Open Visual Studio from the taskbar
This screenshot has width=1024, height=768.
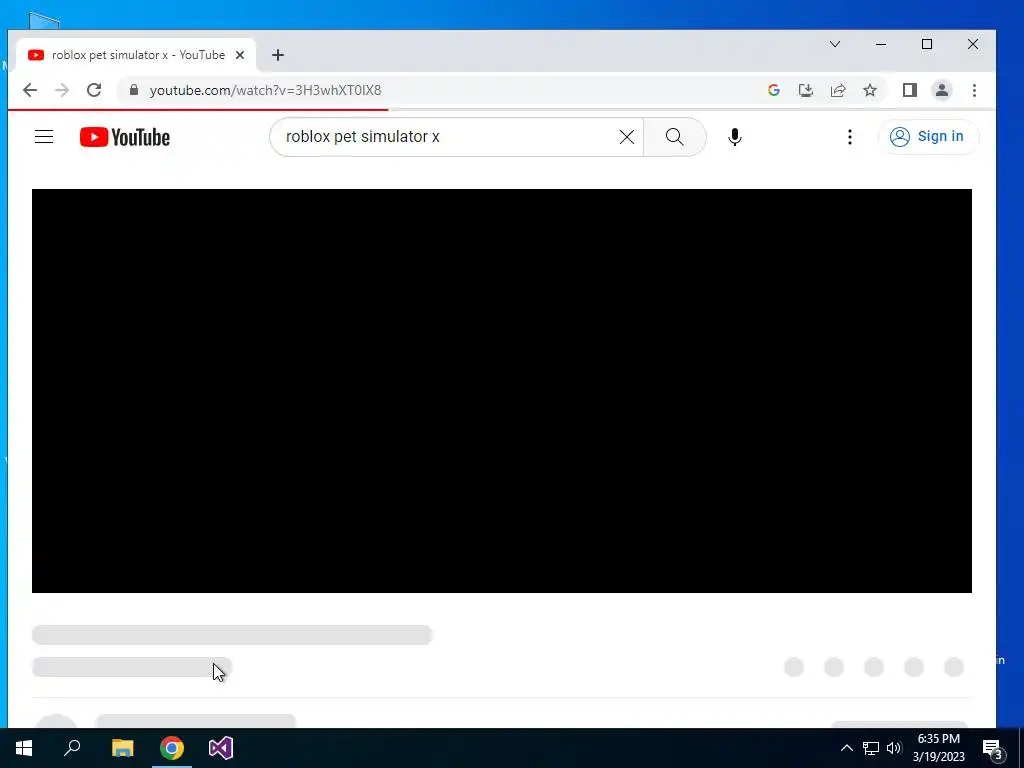[221, 748]
